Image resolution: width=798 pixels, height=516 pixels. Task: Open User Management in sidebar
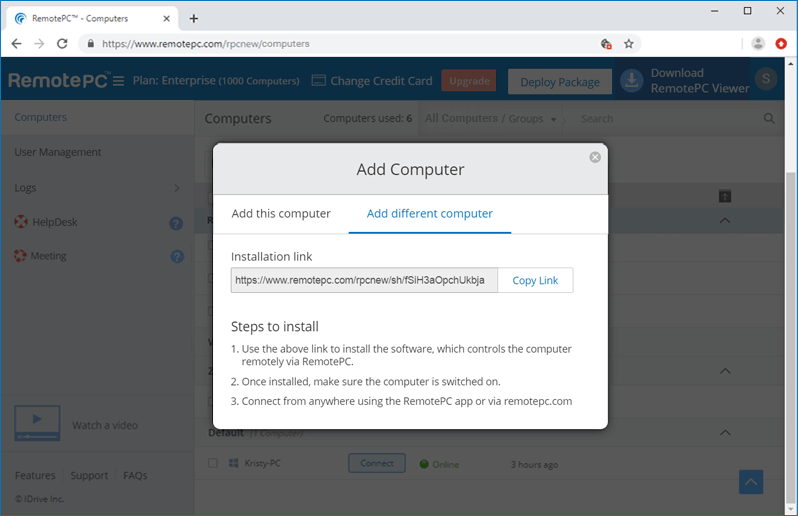pyautogui.click(x=58, y=152)
